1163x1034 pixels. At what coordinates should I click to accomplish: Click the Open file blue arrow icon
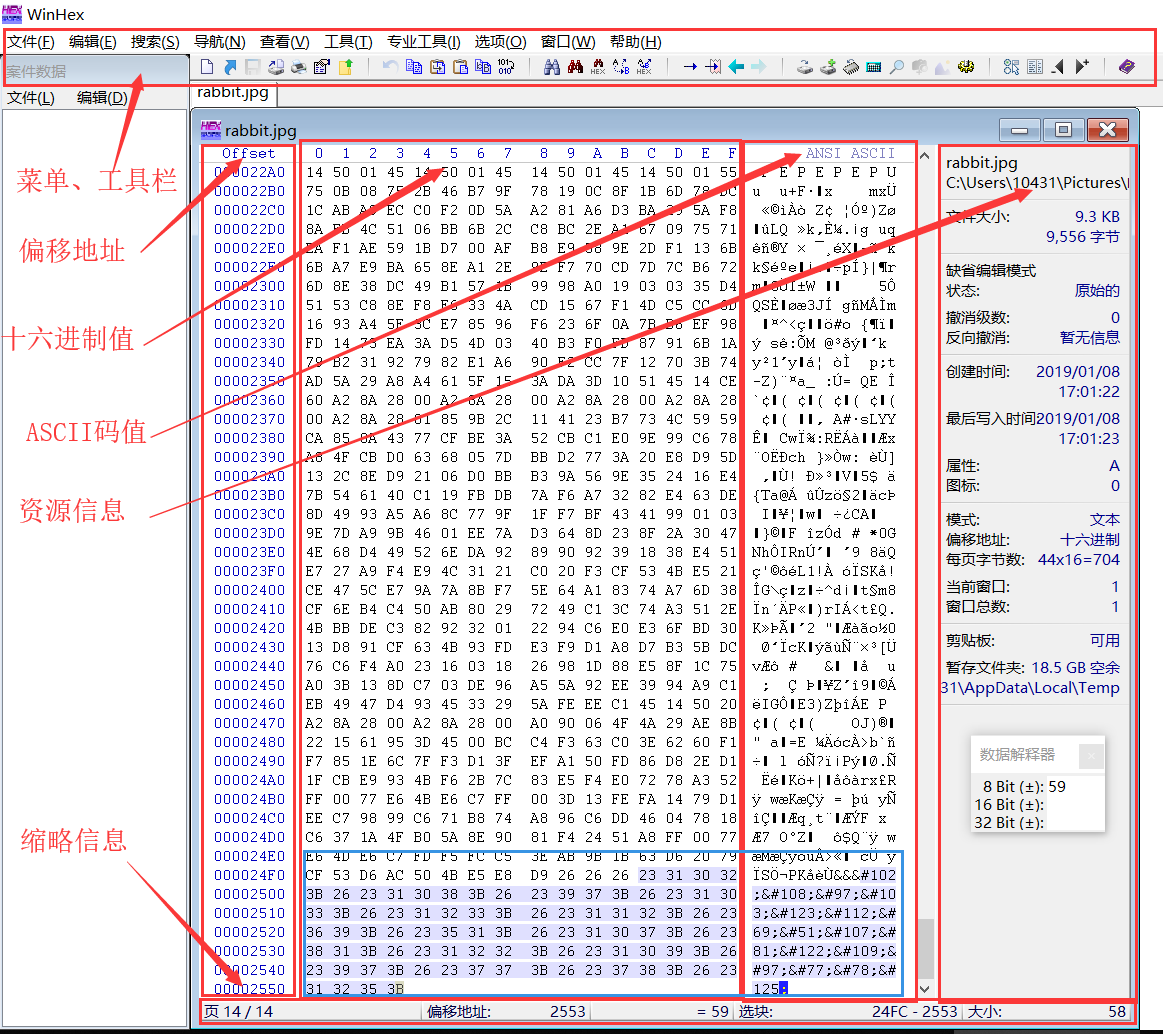coord(230,67)
